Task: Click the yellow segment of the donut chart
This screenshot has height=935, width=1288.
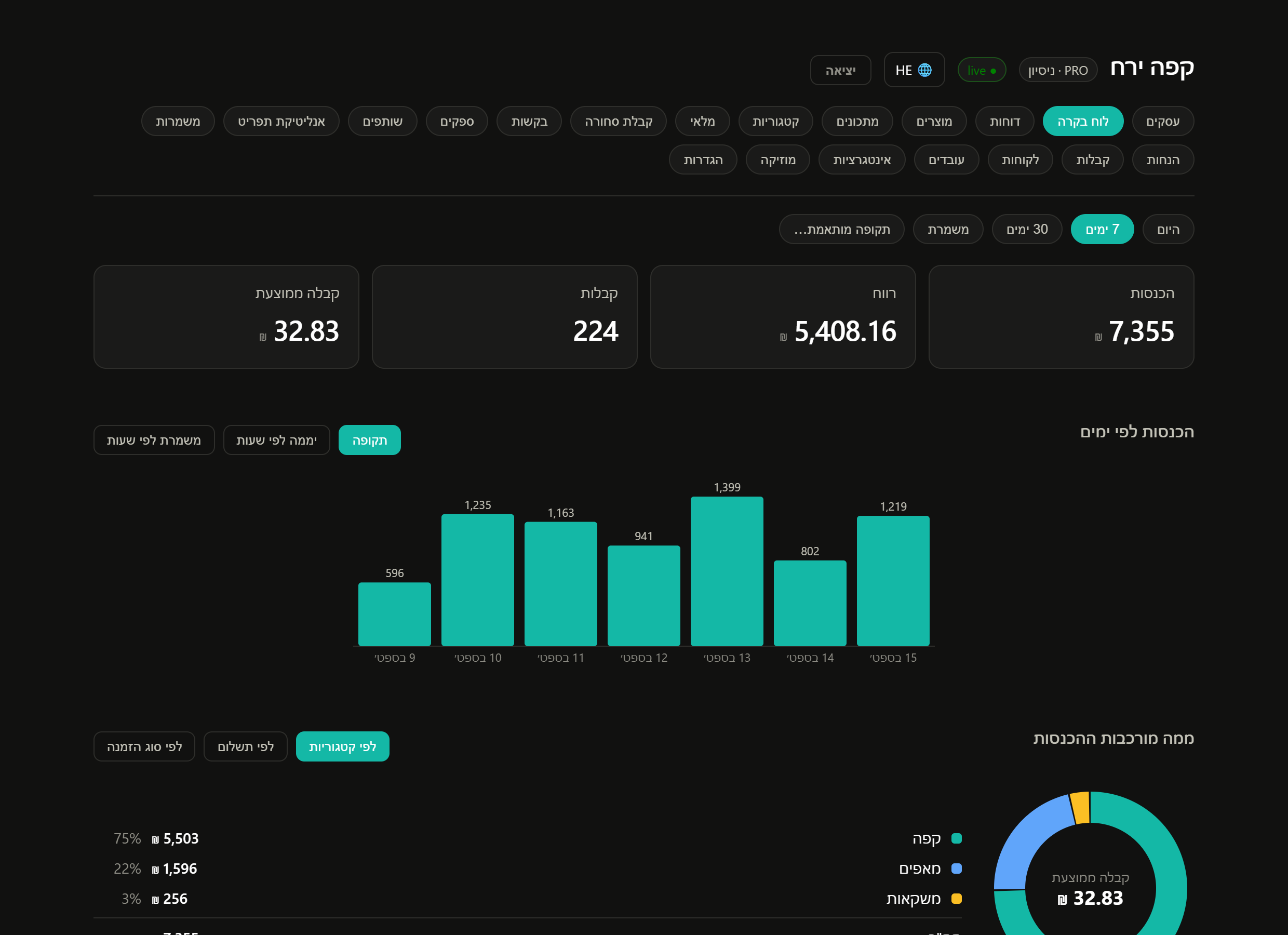Action: [x=1080, y=808]
